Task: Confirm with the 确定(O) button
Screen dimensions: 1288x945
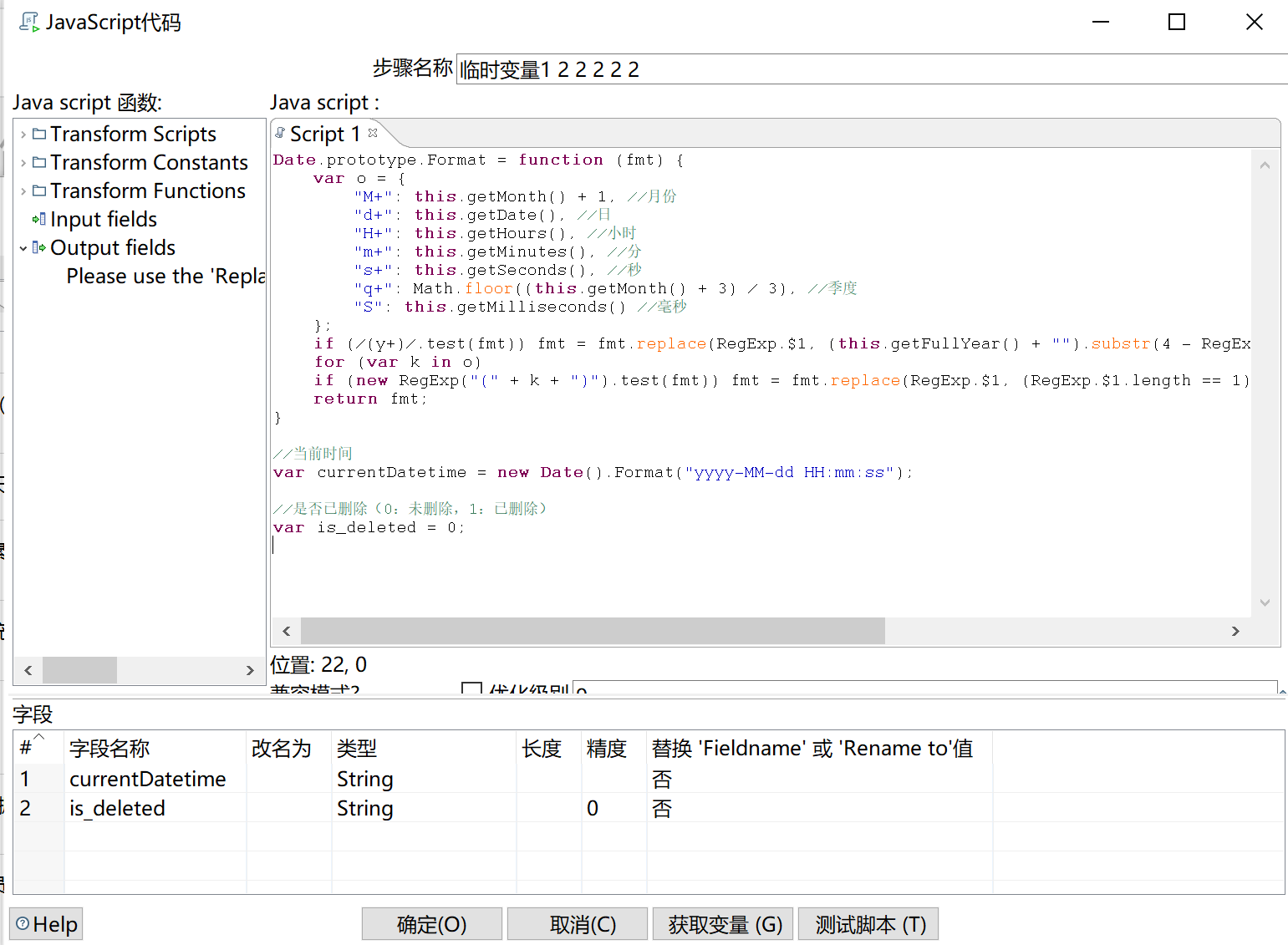Action: 432,924
